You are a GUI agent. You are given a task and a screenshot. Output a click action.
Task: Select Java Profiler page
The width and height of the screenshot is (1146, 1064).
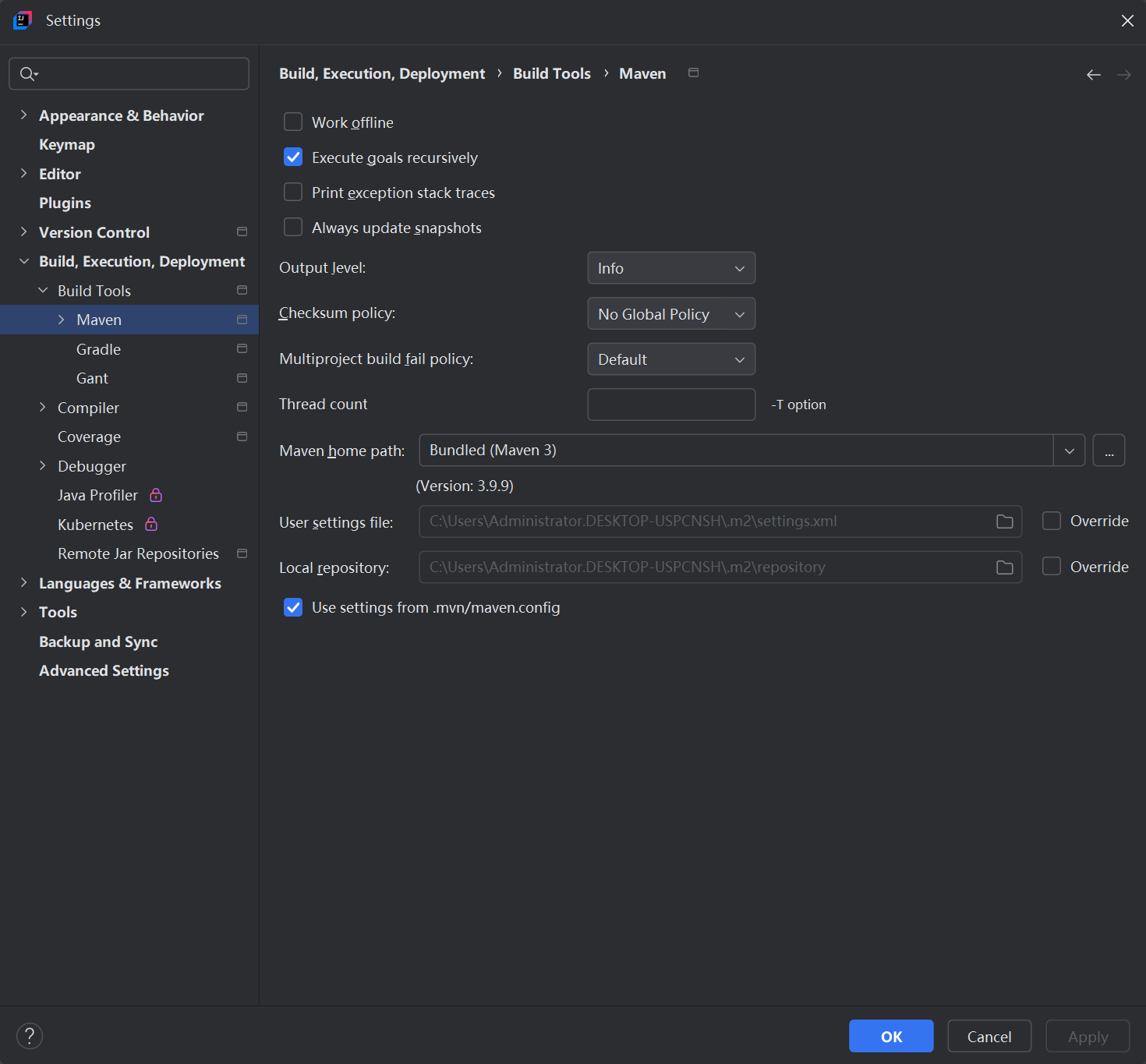97,495
